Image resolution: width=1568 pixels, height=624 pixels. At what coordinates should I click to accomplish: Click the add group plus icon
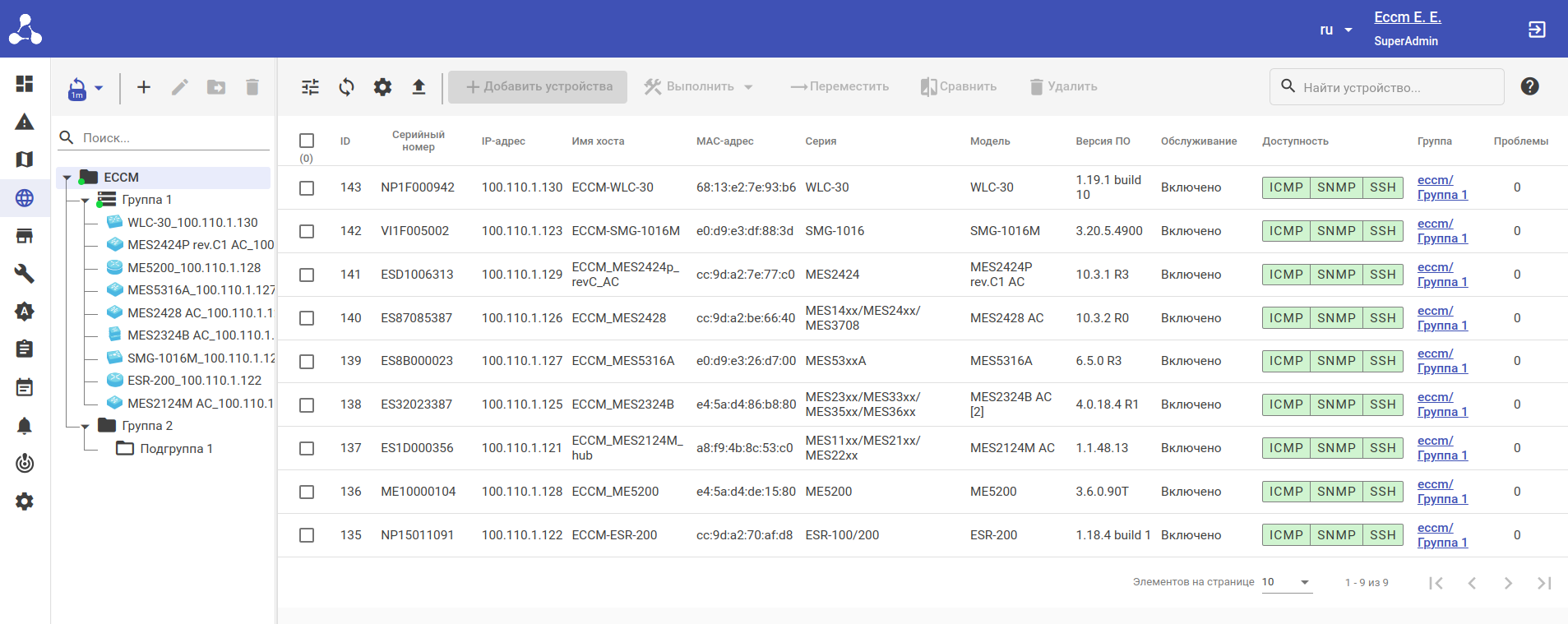click(144, 87)
